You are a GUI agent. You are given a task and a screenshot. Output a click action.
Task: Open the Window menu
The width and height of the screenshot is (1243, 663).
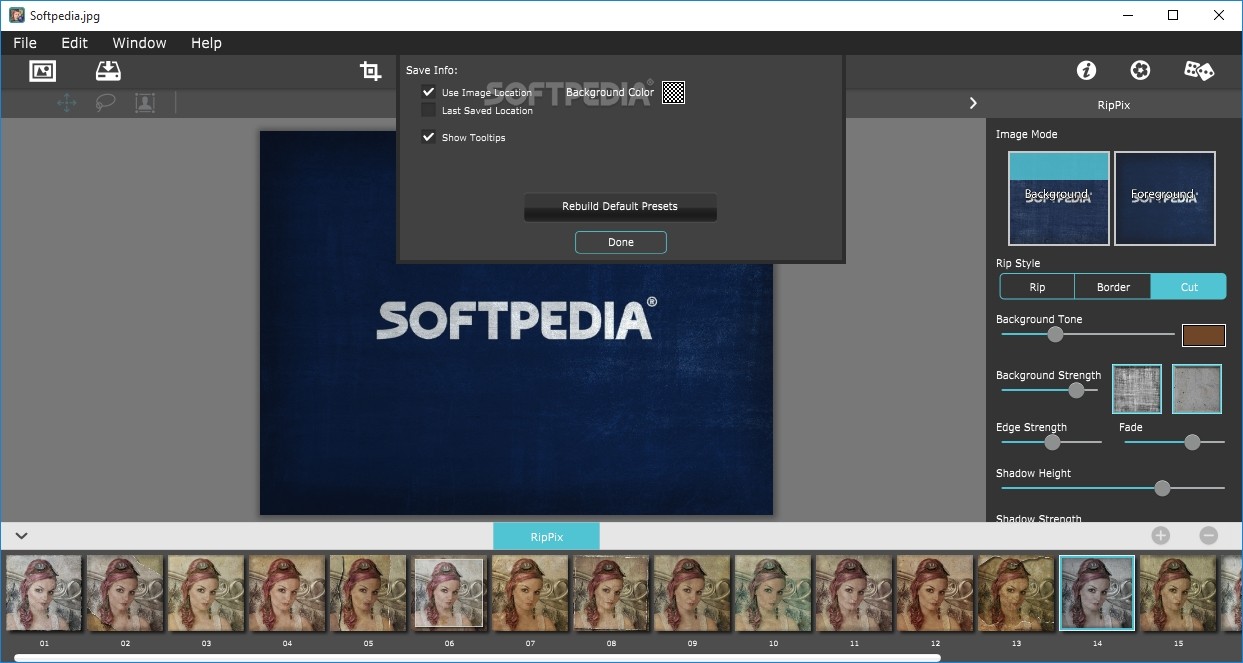point(139,43)
